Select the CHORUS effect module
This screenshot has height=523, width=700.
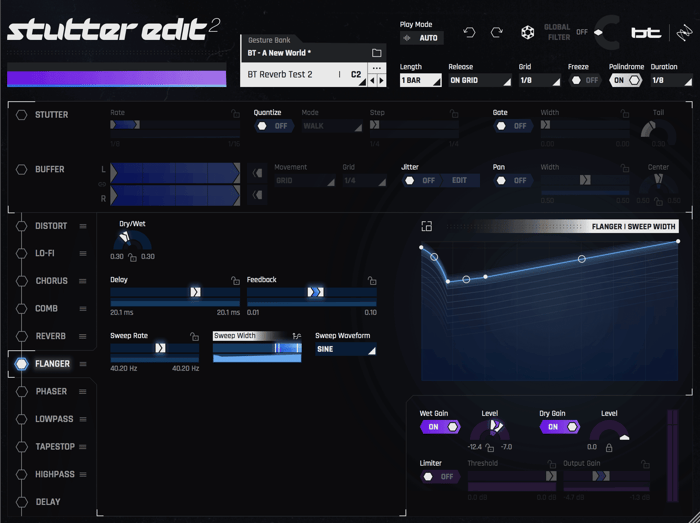[x=51, y=281]
